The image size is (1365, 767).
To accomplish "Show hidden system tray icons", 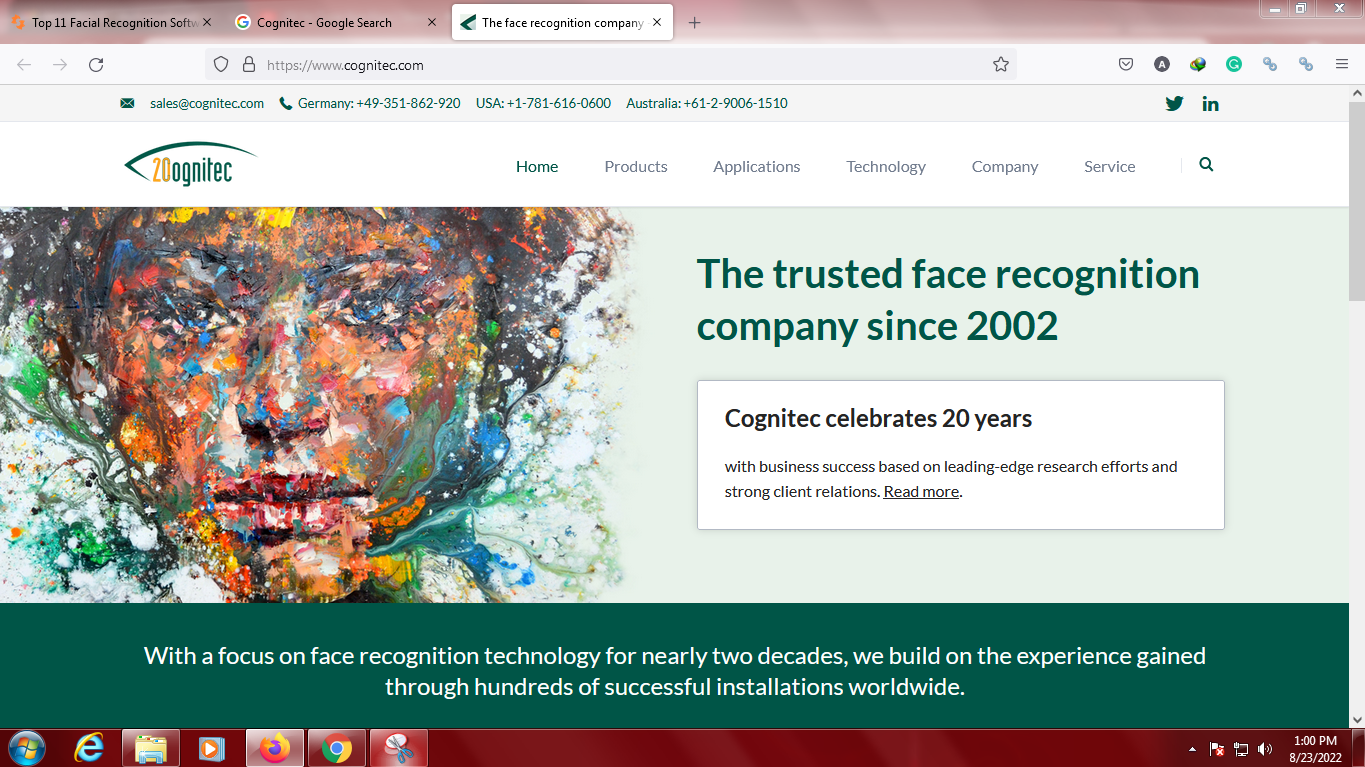I will 1192,748.
